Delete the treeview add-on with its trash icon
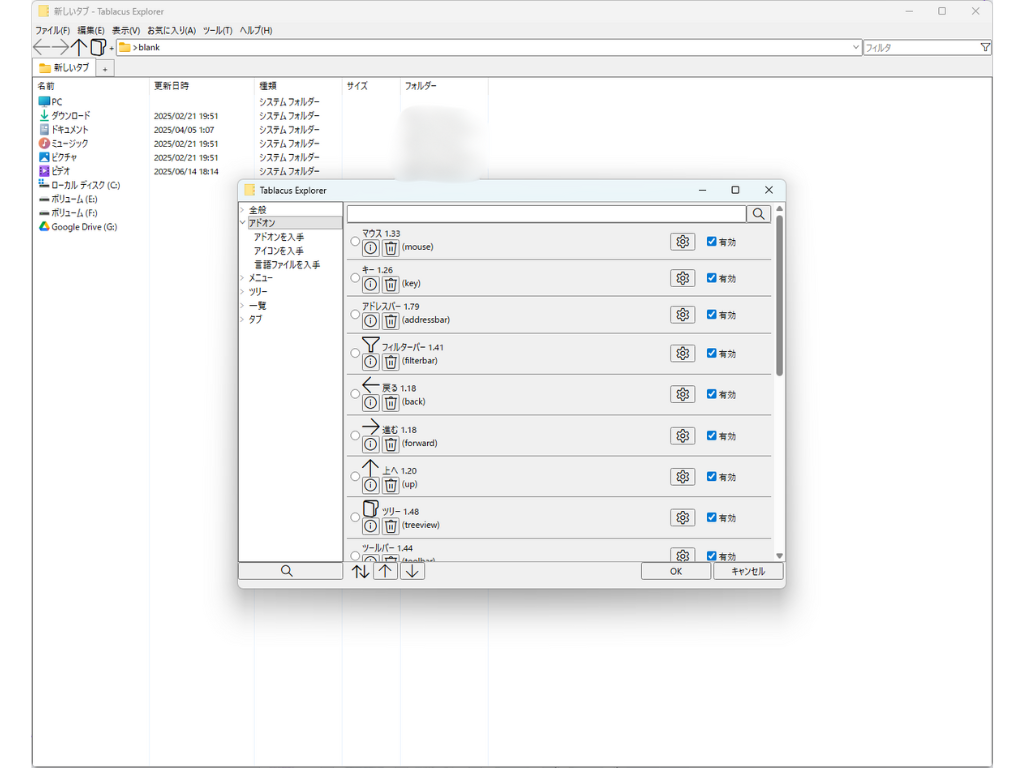1024x768 pixels. 391,525
